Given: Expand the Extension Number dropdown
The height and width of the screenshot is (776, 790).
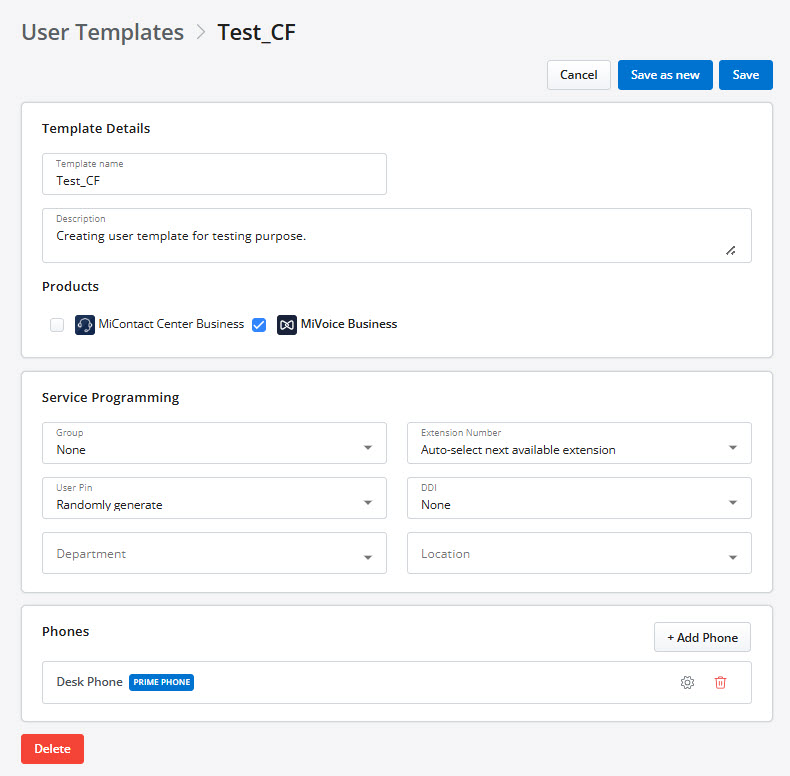Looking at the screenshot, I should (579, 443).
